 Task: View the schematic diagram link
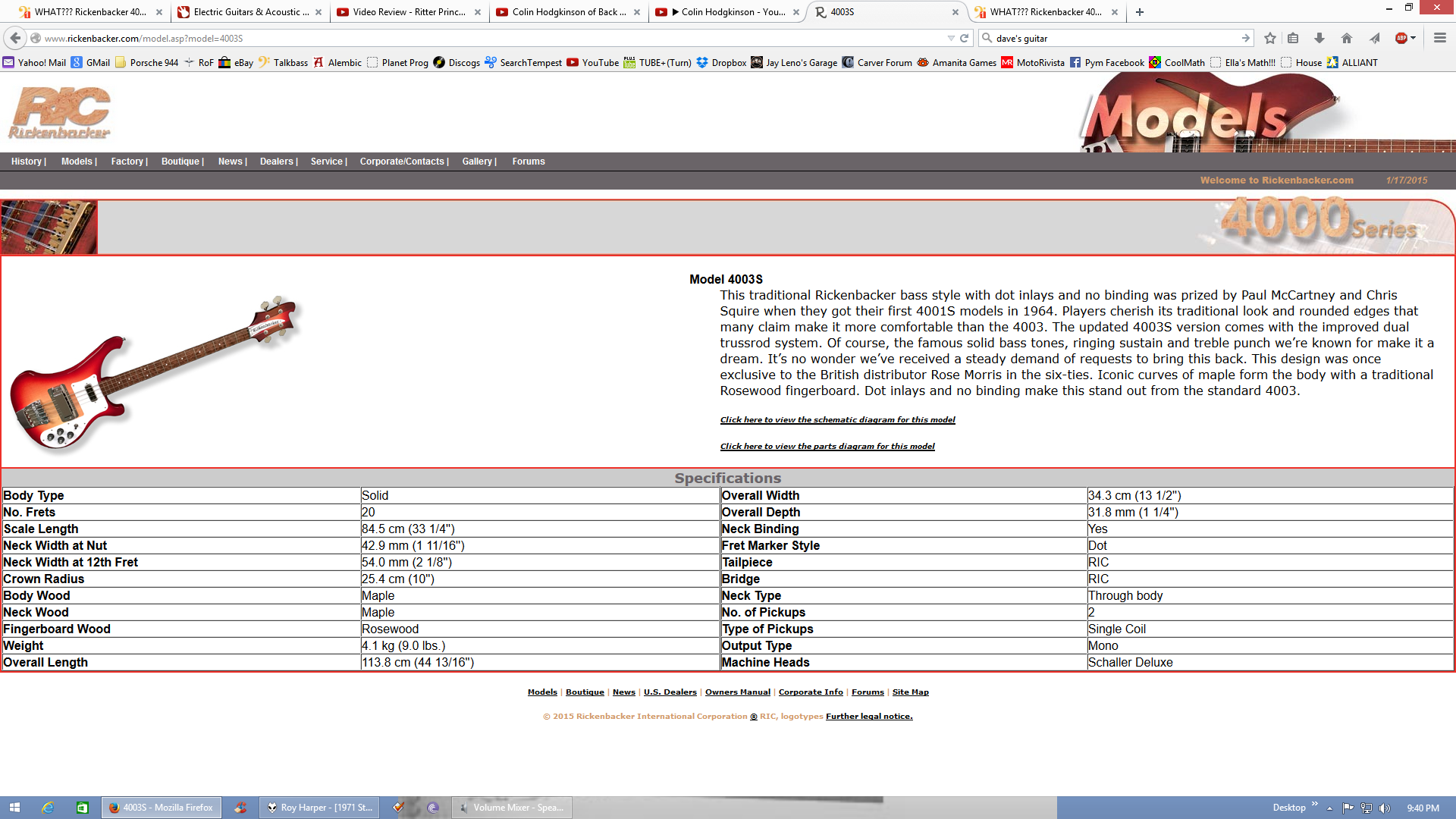point(837,419)
